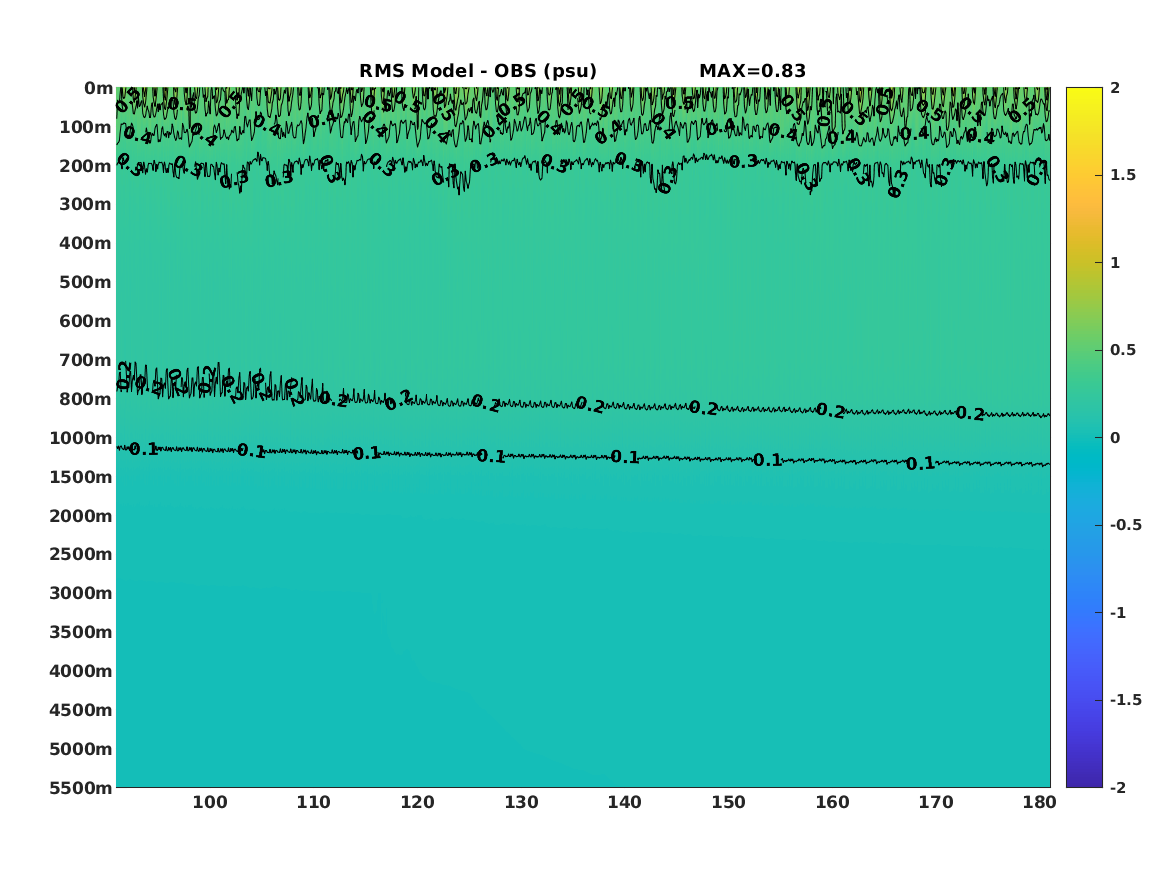Screen dimensions: 1167x875
Task: Click the vertical colorbar gradient strip
Action: click(x=1084, y=438)
